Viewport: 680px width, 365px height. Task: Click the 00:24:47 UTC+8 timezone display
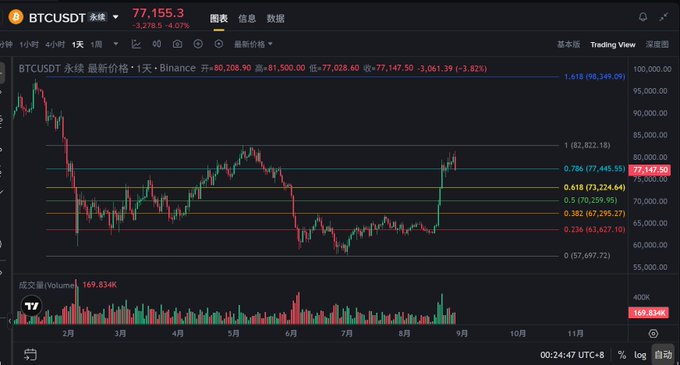[x=572, y=355]
